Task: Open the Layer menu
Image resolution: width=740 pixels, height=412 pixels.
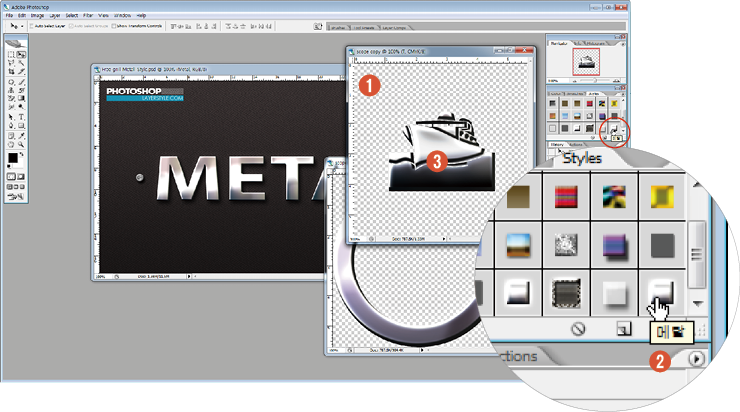Action: pyautogui.click(x=55, y=16)
